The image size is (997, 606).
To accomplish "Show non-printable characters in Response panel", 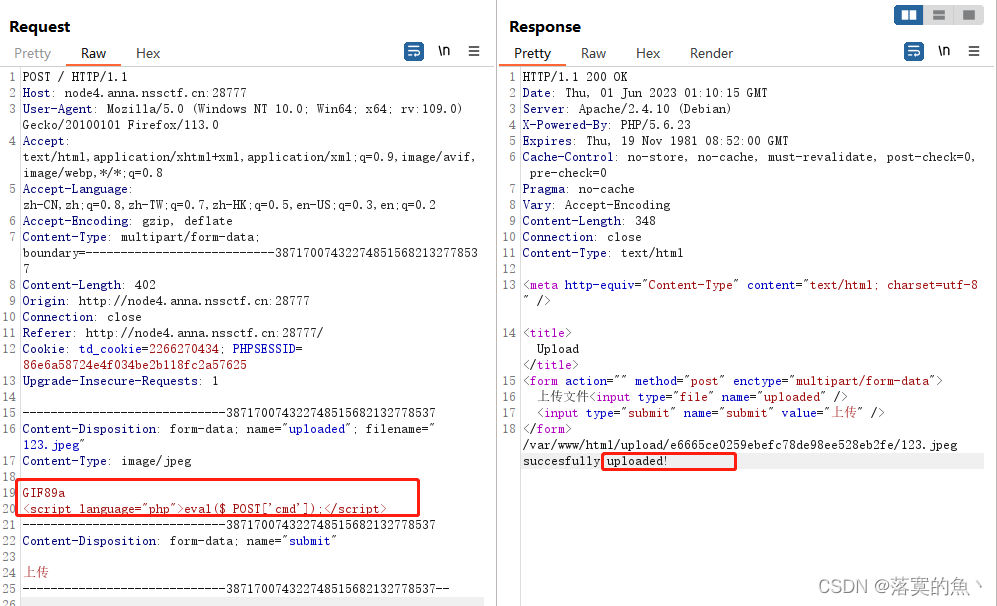I will (944, 51).
